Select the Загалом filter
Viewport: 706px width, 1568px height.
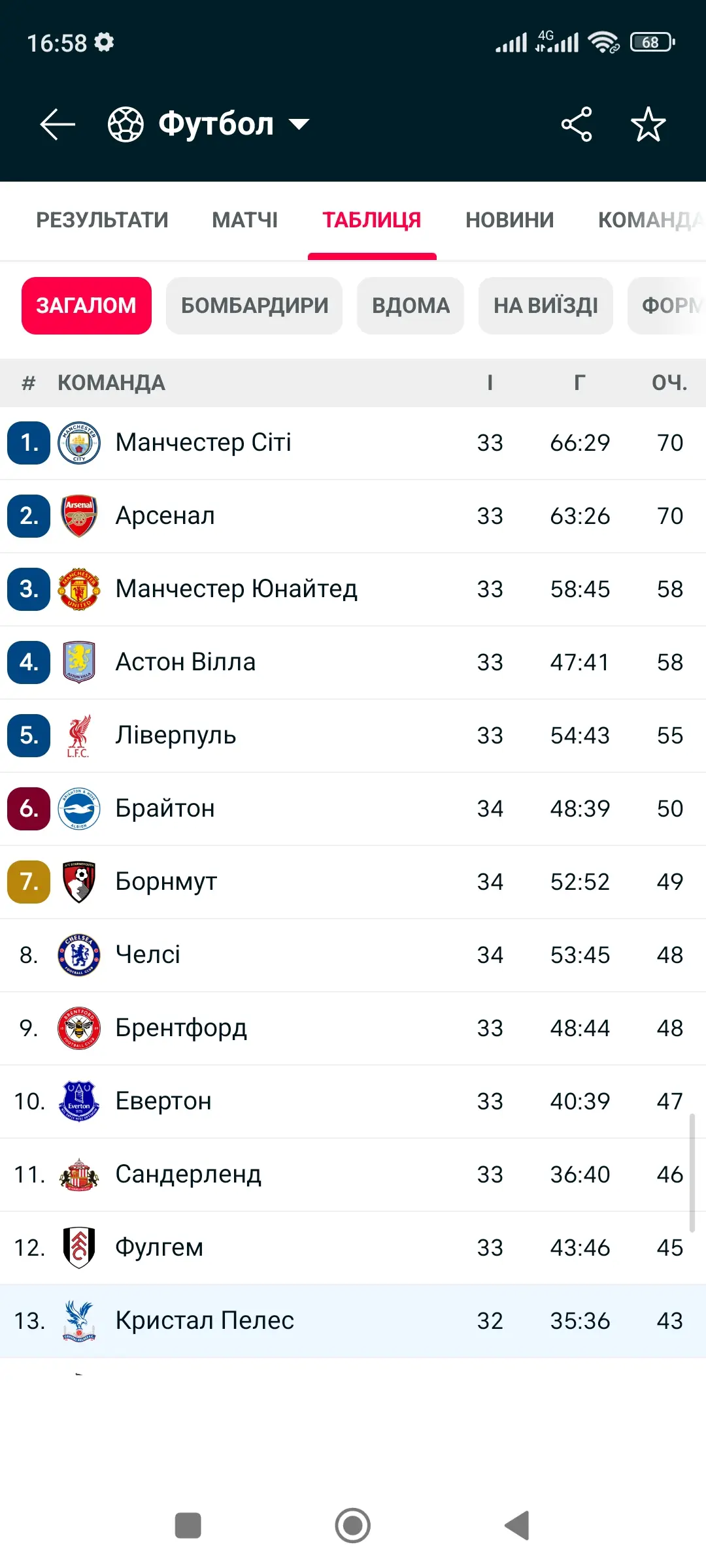(x=86, y=306)
